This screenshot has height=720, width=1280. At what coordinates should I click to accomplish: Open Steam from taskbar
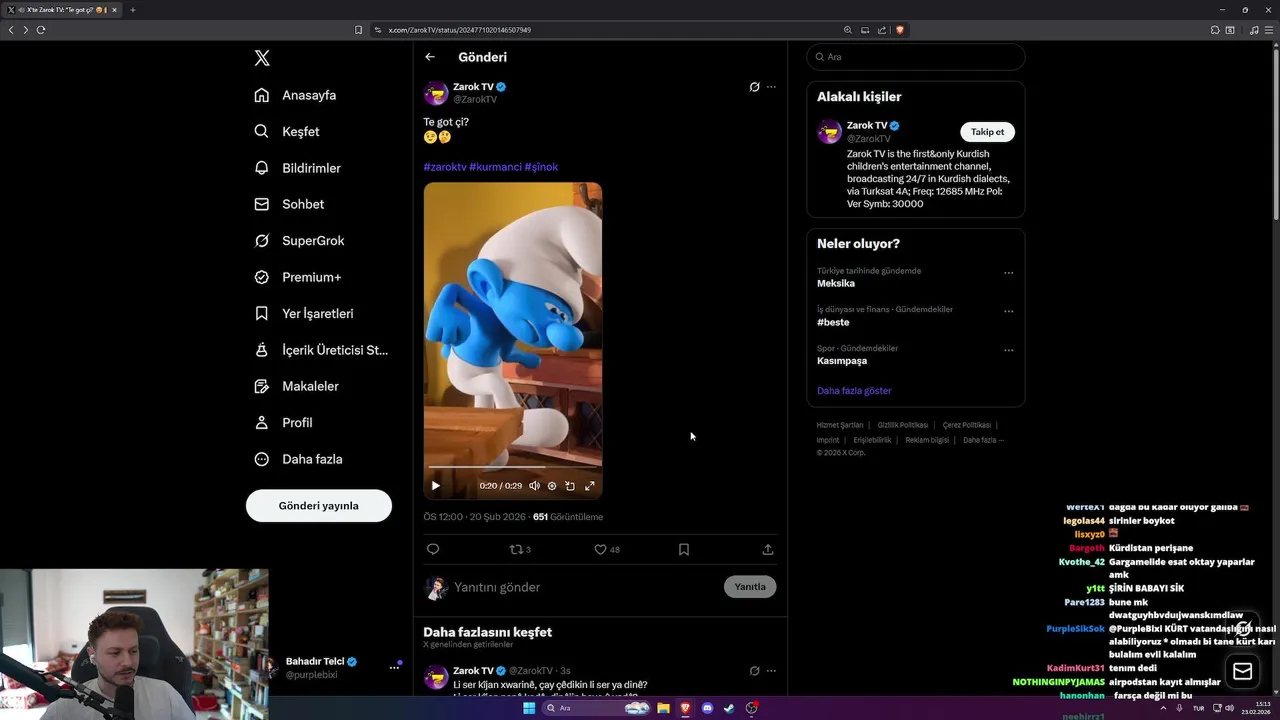(x=729, y=708)
